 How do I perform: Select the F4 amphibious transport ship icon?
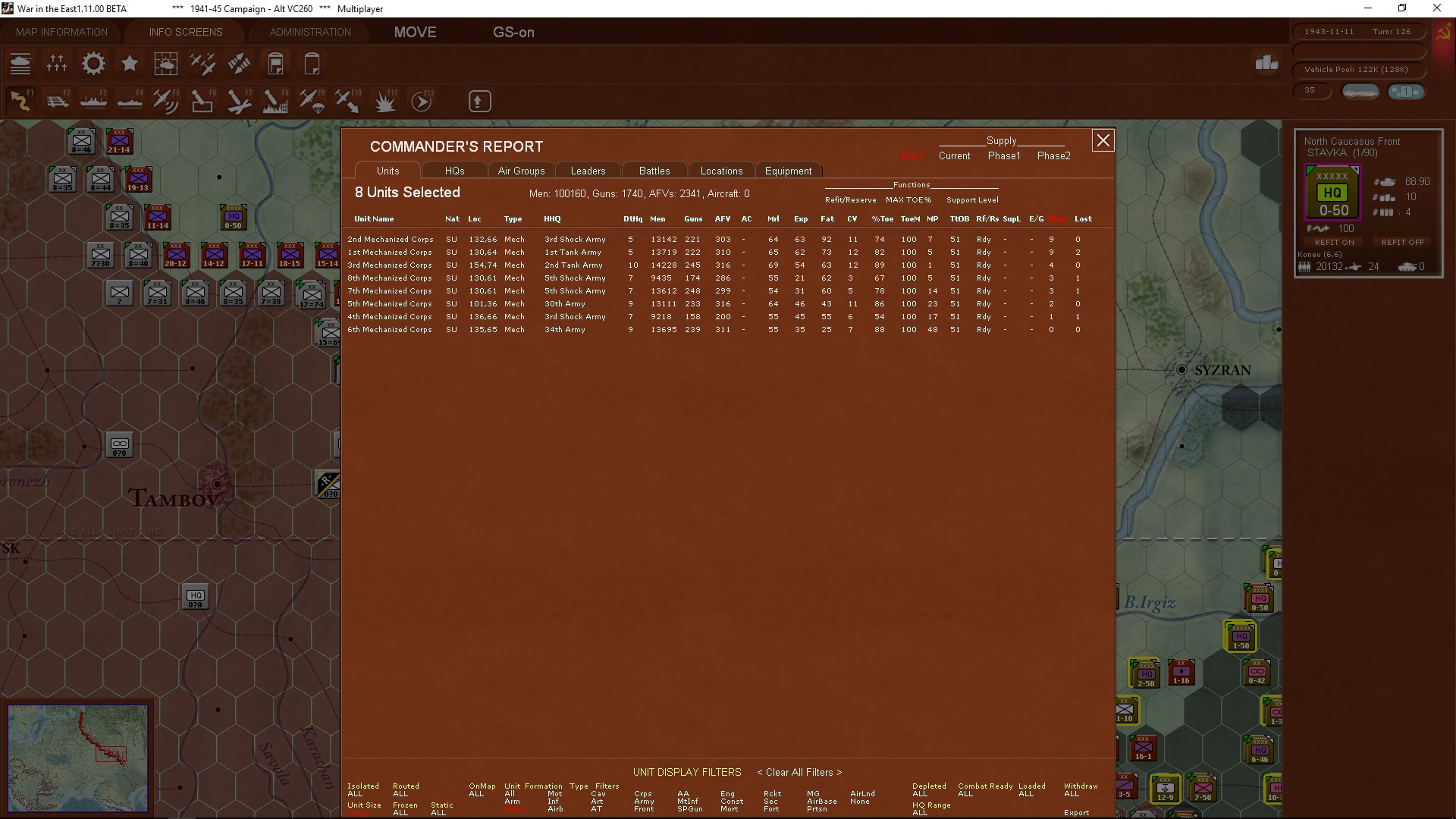click(x=130, y=101)
